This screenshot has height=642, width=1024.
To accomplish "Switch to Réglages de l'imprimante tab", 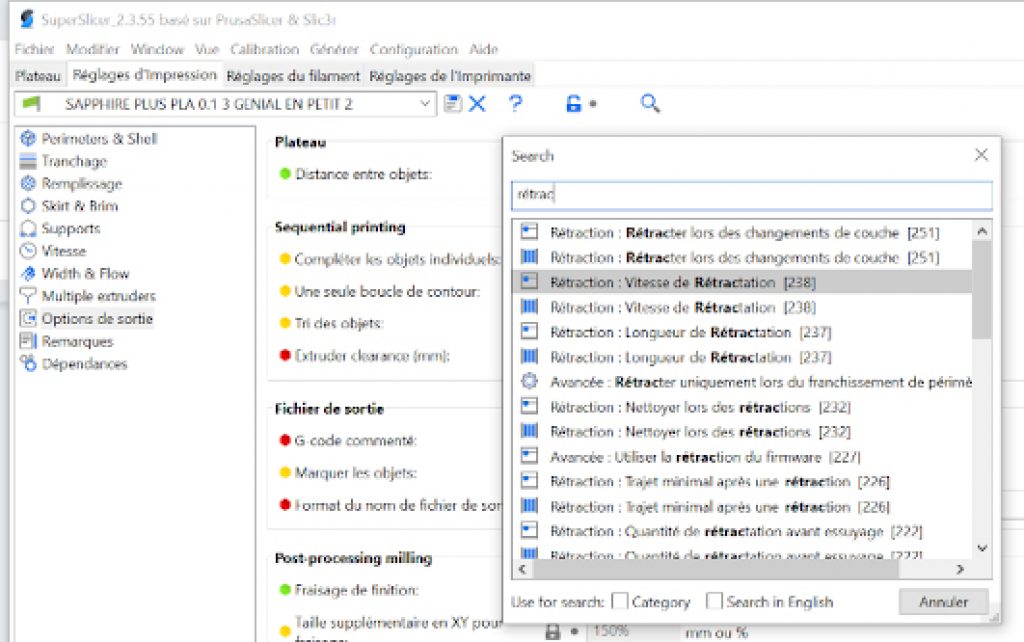I will 450,76.
